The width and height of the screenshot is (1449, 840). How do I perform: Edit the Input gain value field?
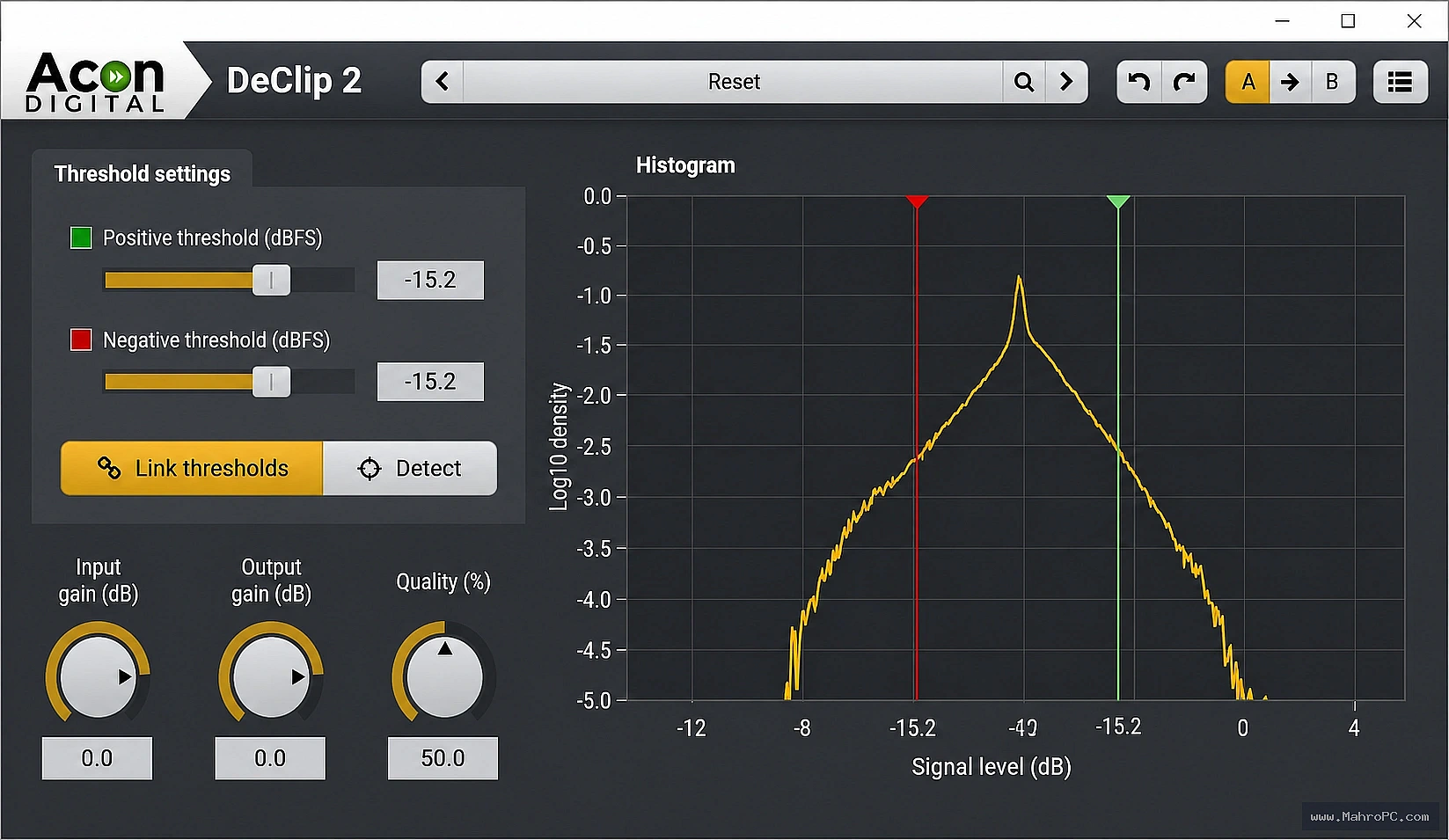pyautogui.click(x=97, y=758)
